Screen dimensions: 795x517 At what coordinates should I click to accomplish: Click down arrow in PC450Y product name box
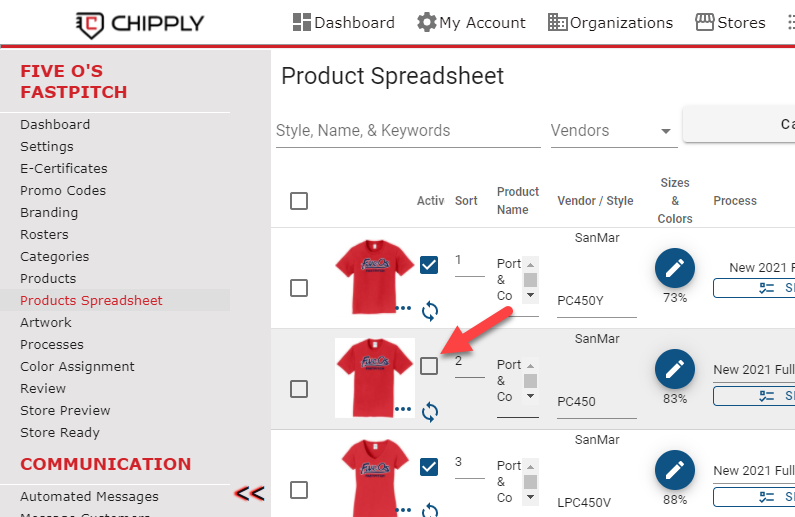pyautogui.click(x=530, y=295)
